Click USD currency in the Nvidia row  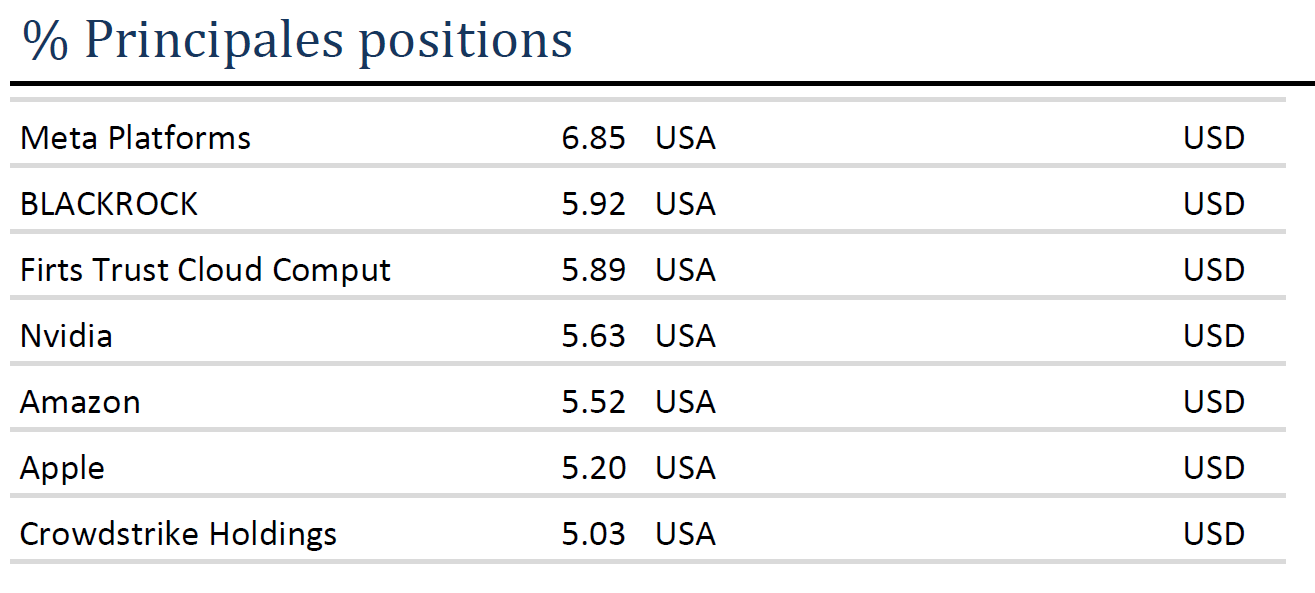(x=1215, y=335)
